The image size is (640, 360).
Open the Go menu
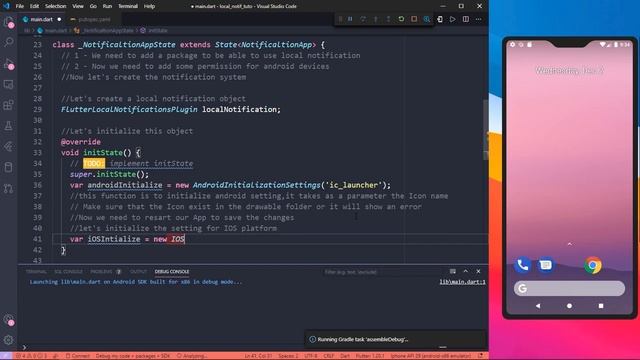point(93,6)
